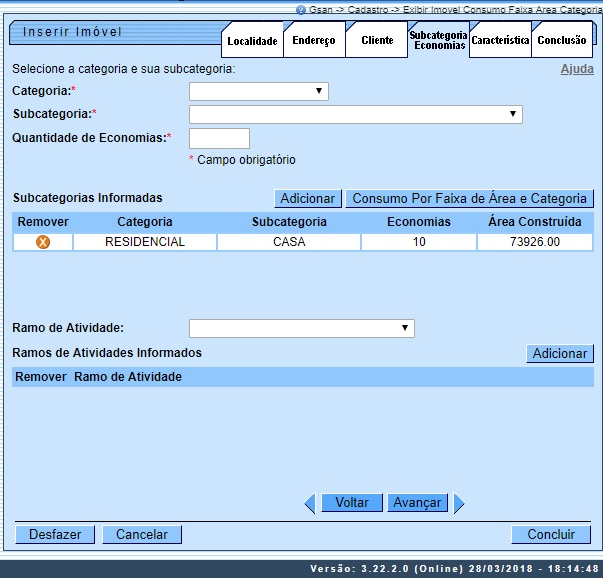
Task: Open the Ramo de Atividade dropdown
Action: (x=301, y=328)
